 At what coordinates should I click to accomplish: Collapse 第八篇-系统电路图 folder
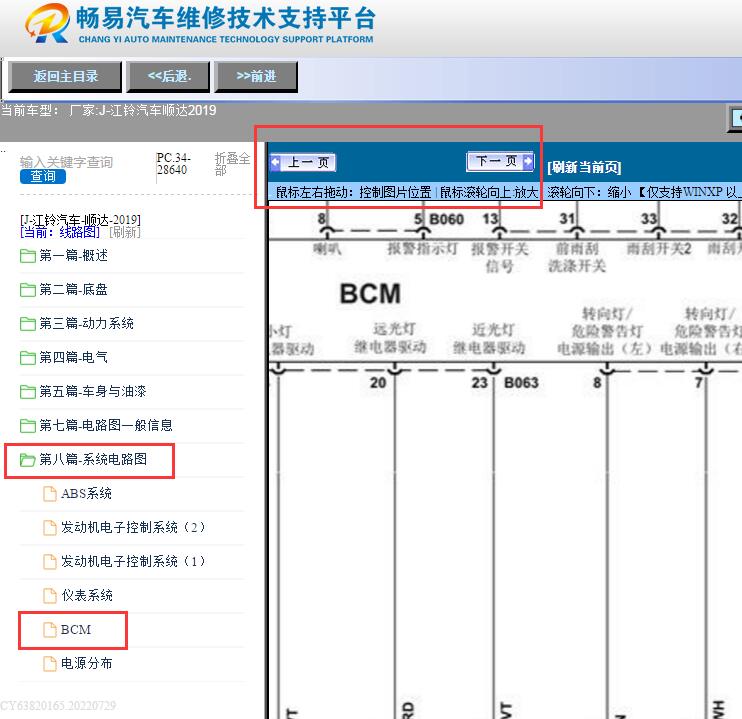click(x=93, y=459)
